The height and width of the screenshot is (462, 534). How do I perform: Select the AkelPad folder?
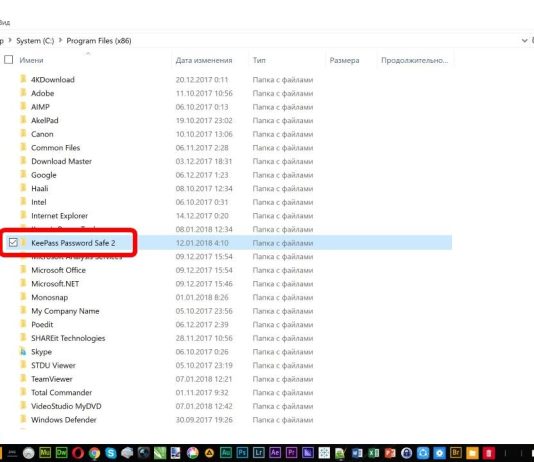[45, 120]
